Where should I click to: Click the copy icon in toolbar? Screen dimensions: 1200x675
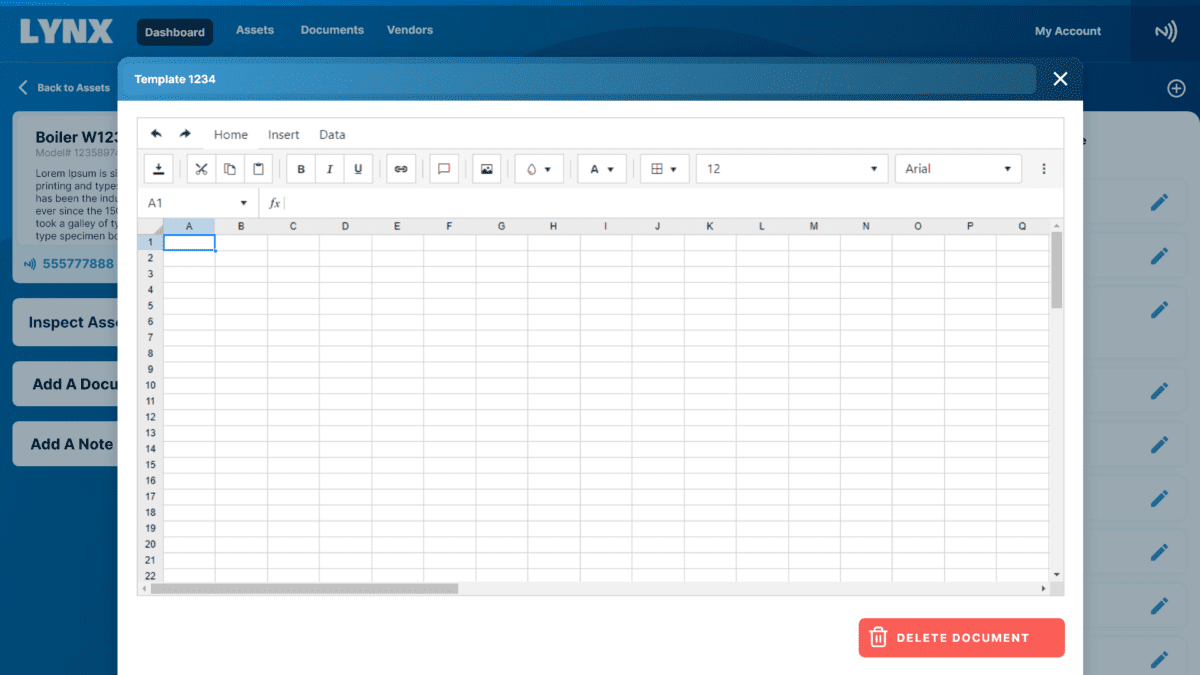click(x=230, y=169)
